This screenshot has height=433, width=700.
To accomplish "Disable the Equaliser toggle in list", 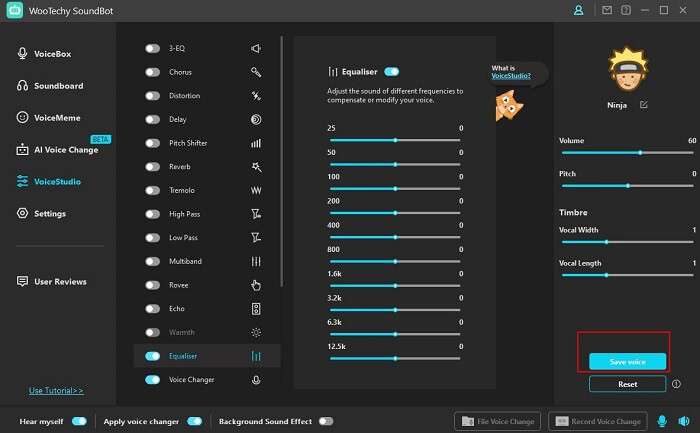I will [x=152, y=356].
